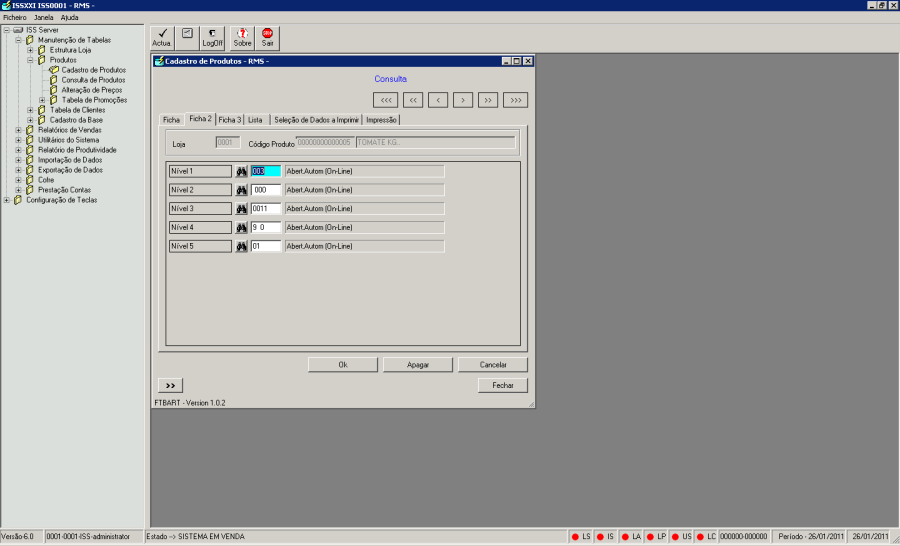The height and width of the screenshot is (546, 900).
Task: Go to previous record with < button
Action: coord(438,100)
